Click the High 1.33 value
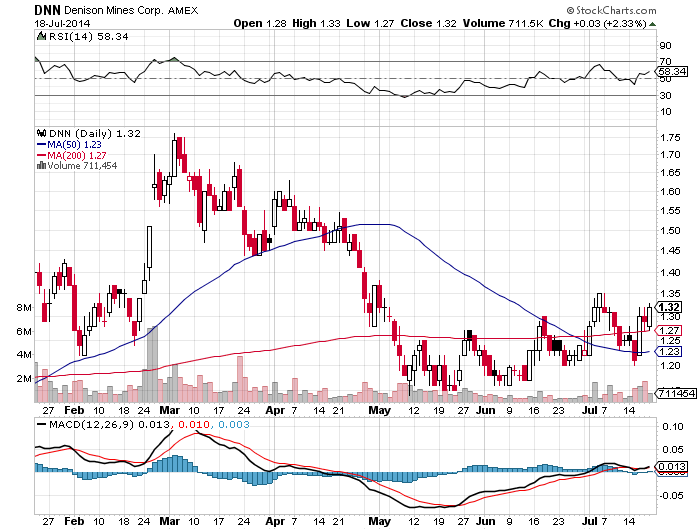The image size is (700, 530). tap(316, 23)
